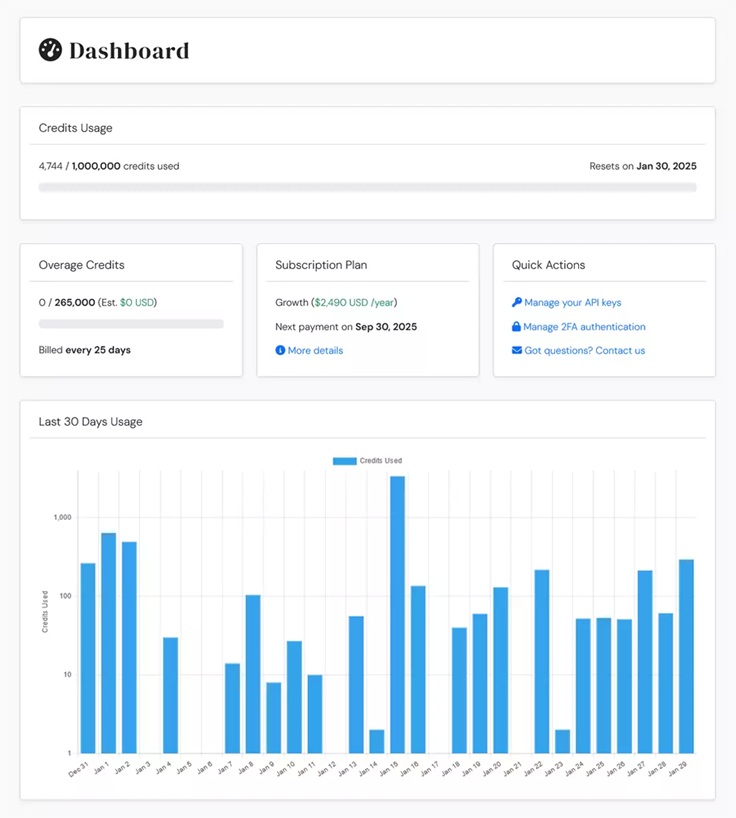Click the padlock icon for 2FA
This screenshot has height=818, width=736.
coord(516,326)
